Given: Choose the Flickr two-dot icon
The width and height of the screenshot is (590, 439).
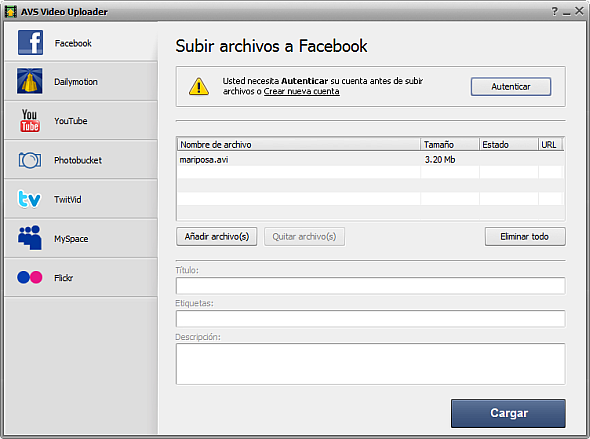Looking at the screenshot, I should tap(30, 277).
